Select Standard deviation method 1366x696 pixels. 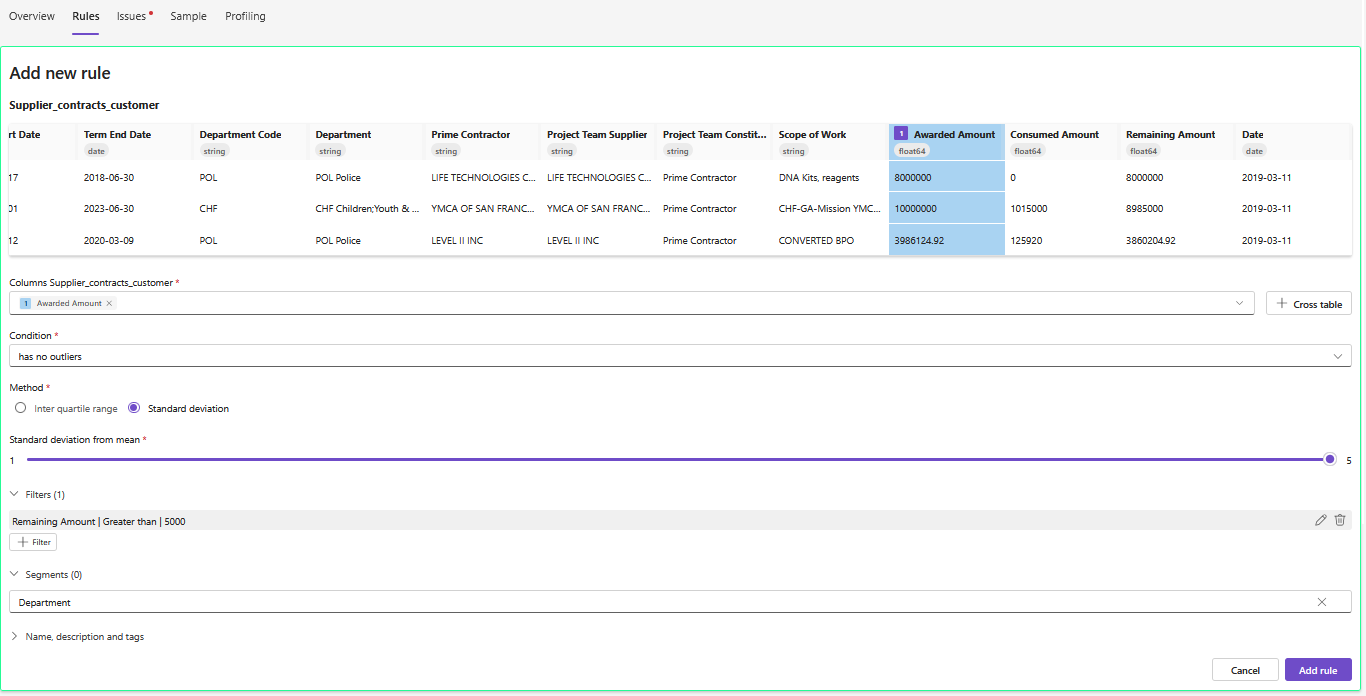(134, 408)
